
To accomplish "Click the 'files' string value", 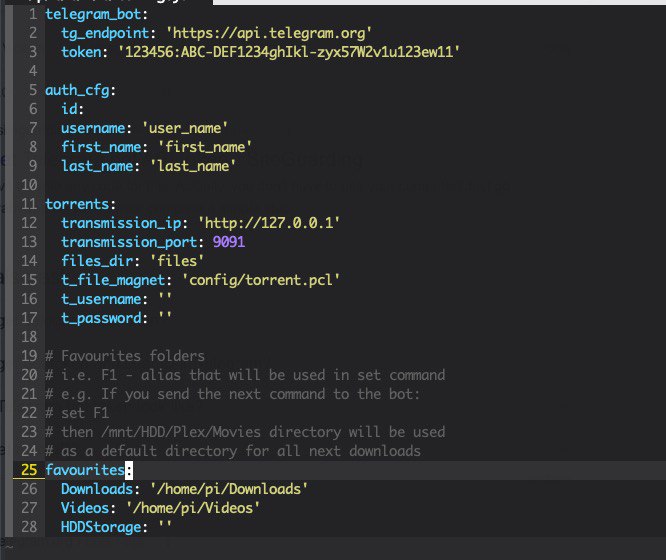I will click(177, 261).
